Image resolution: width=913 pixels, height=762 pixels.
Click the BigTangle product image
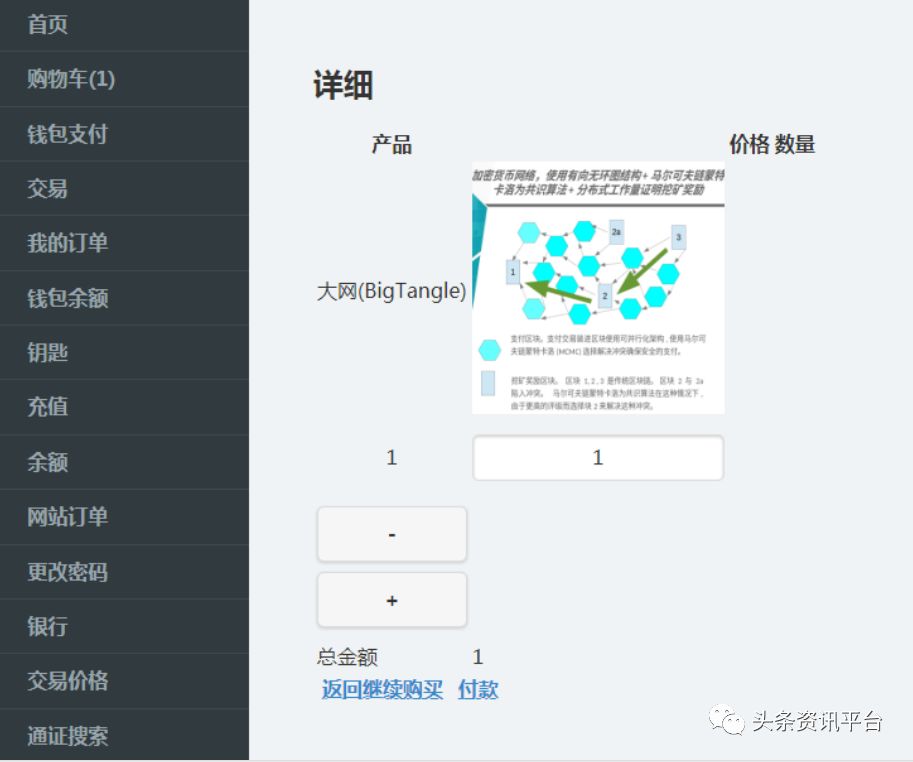pos(598,288)
